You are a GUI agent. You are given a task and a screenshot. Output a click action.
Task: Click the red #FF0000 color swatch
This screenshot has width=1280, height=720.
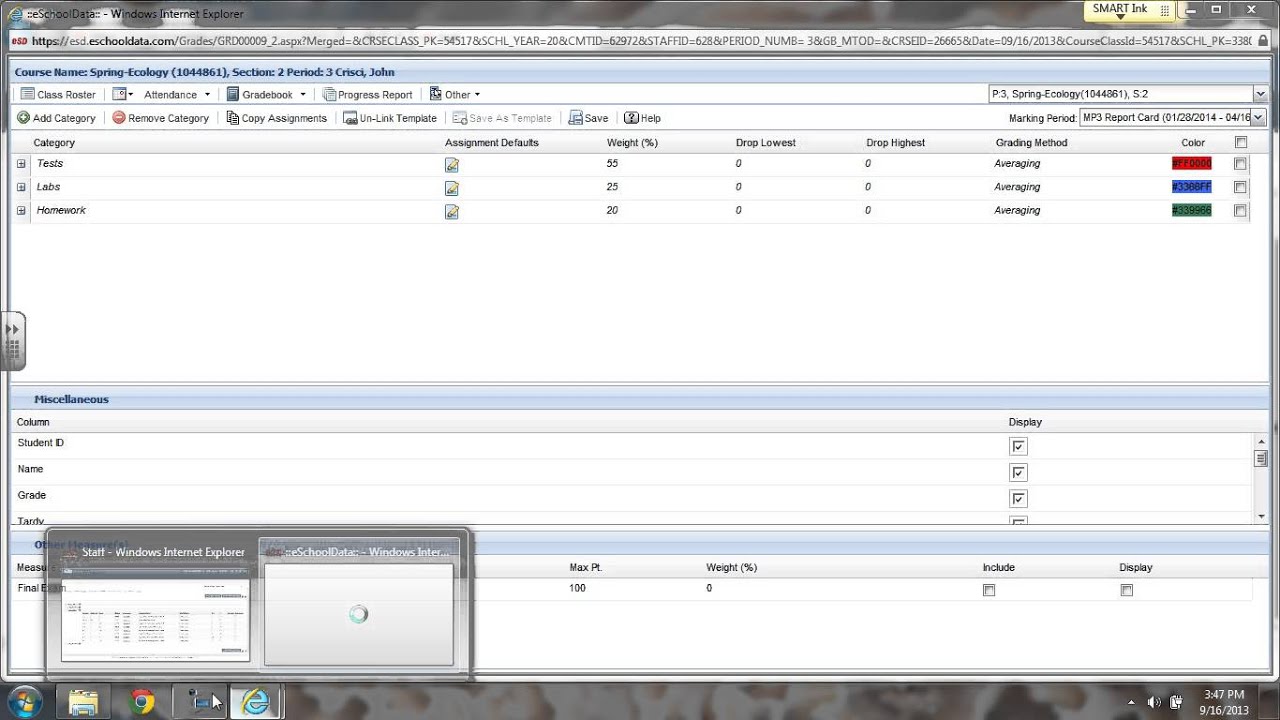1191,163
